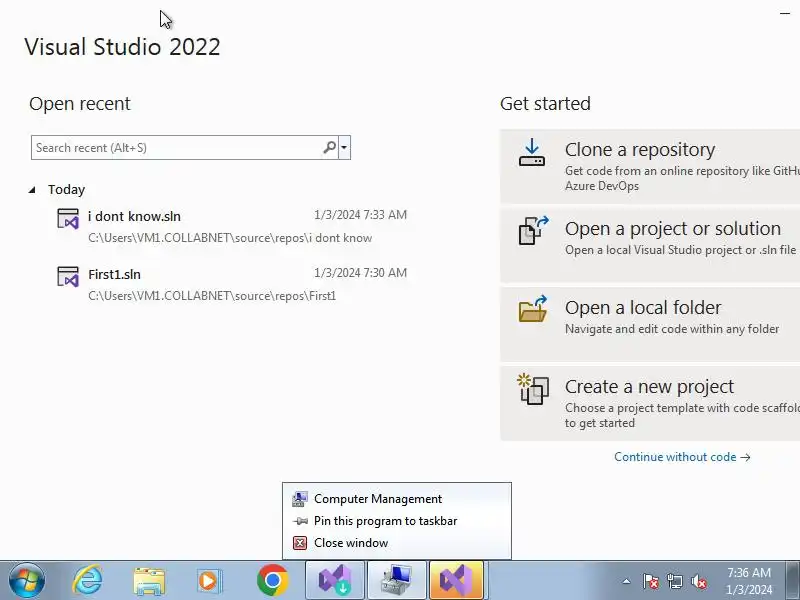This screenshot has height=600, width=800.
Task: Choose Open a project or solution
Action: (650, 245)
